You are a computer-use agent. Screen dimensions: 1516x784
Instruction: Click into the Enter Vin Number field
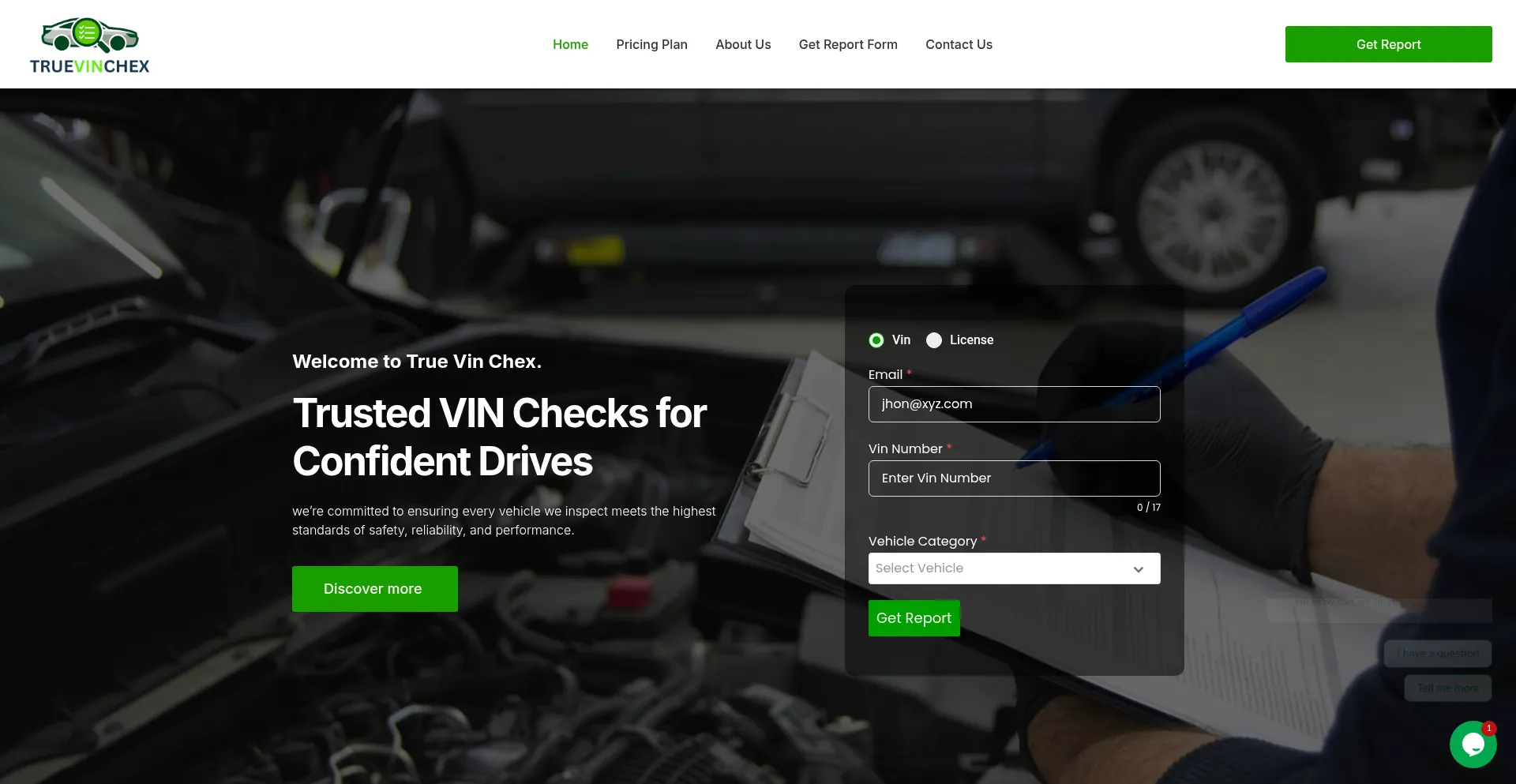click(1014, 478)
